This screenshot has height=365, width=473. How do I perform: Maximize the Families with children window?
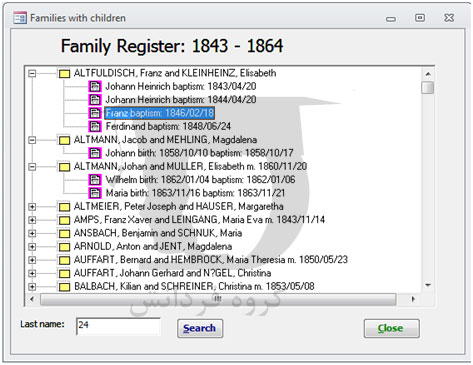click(420, 18)
